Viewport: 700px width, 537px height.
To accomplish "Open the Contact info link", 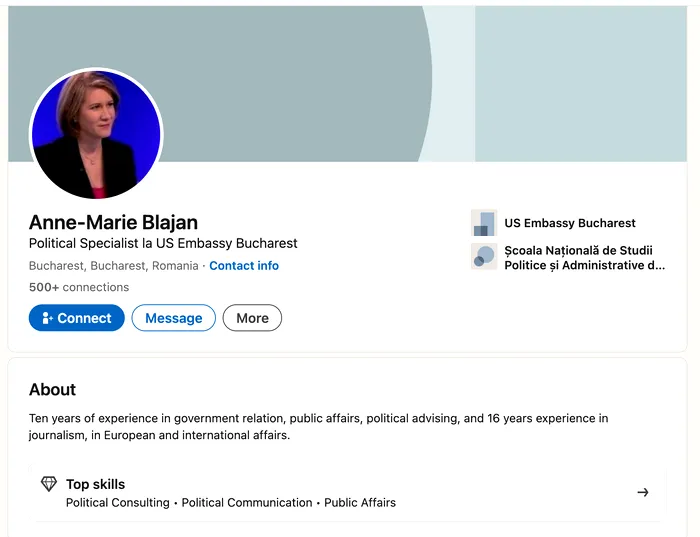I will tap(244, 266).
